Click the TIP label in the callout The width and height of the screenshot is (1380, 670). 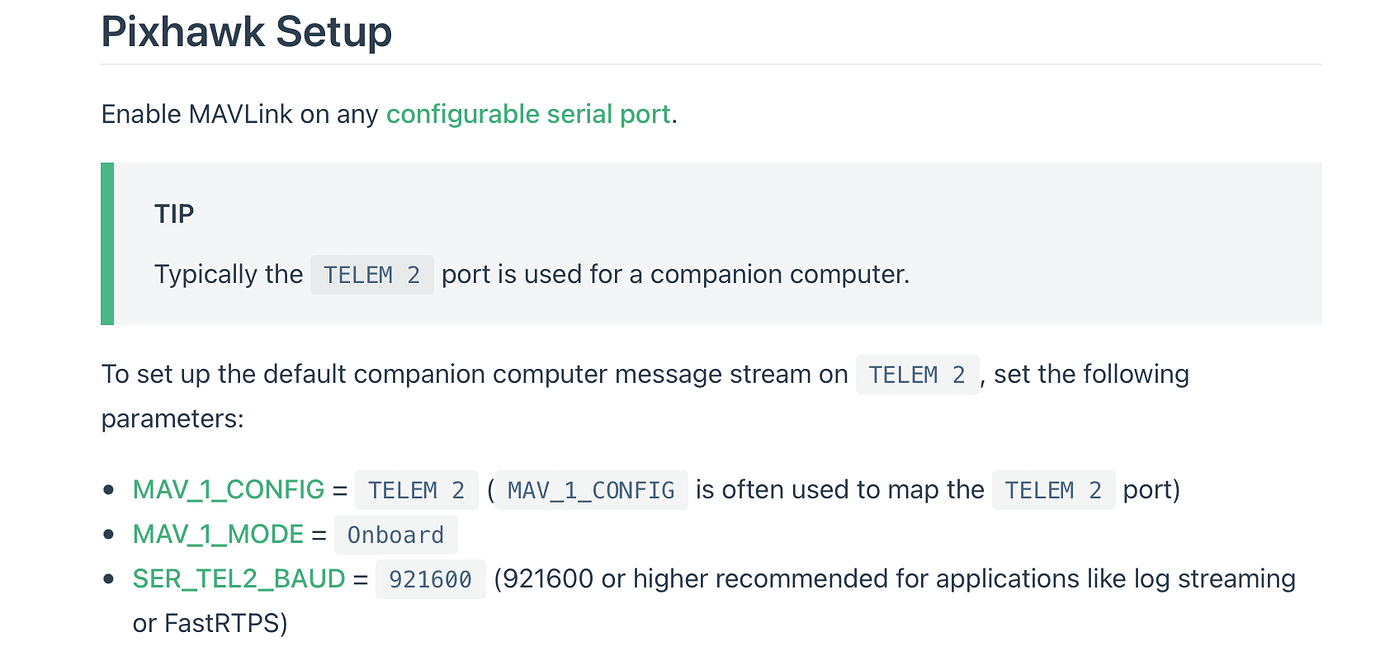coord(174,214)
